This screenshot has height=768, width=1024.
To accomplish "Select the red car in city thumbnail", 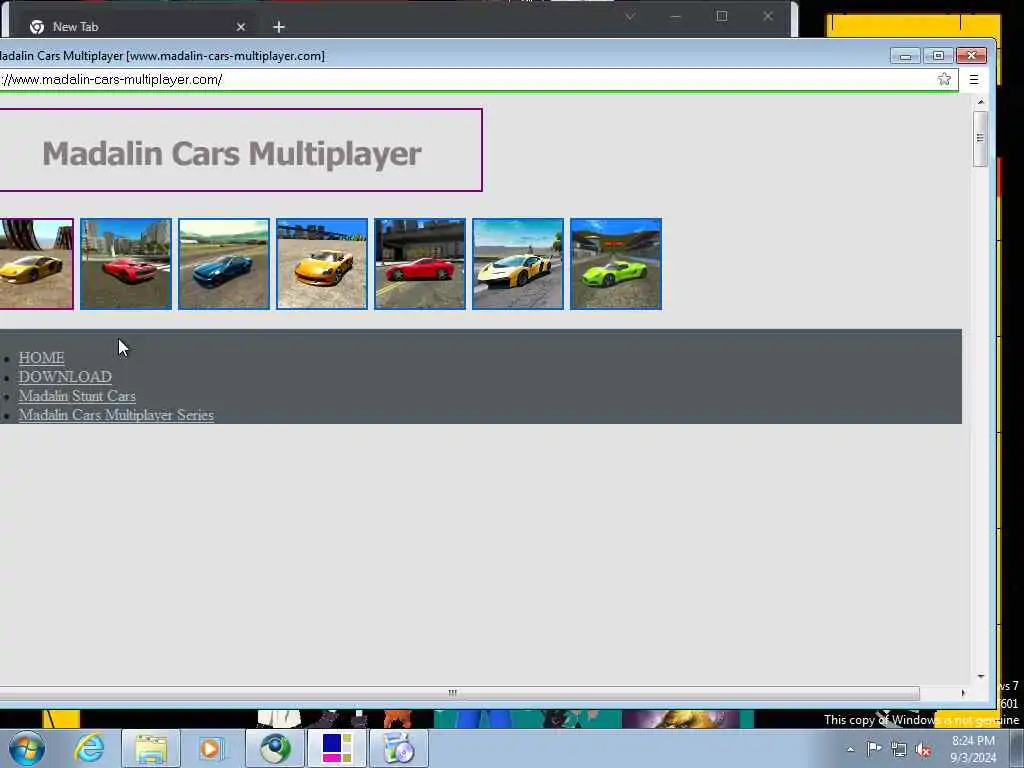I will (x=126, y=264).
